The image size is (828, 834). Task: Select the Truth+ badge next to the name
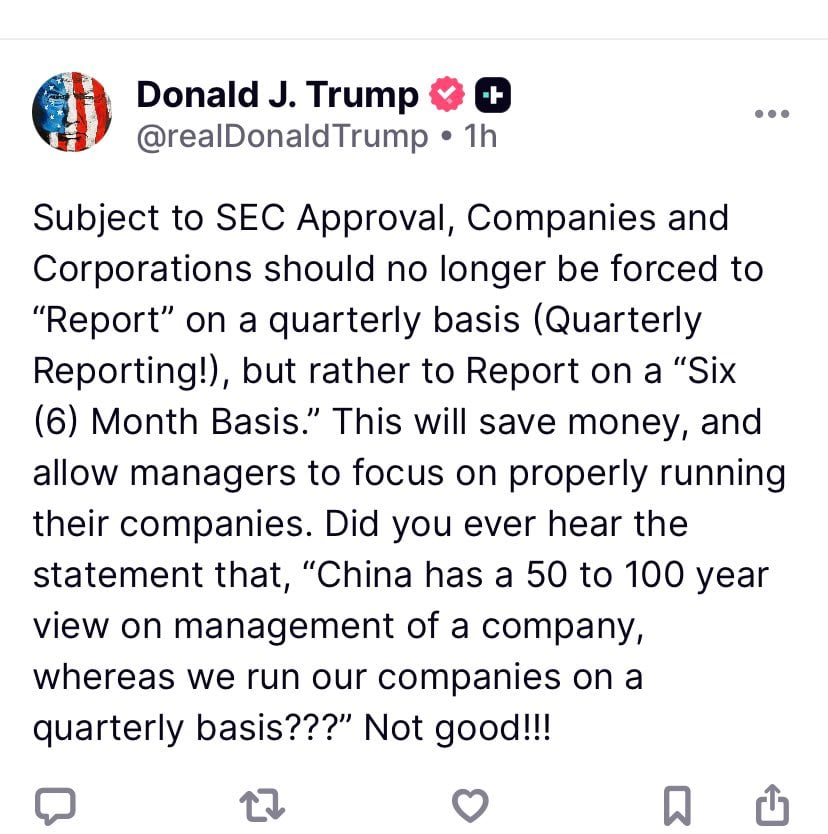[492, 94]
